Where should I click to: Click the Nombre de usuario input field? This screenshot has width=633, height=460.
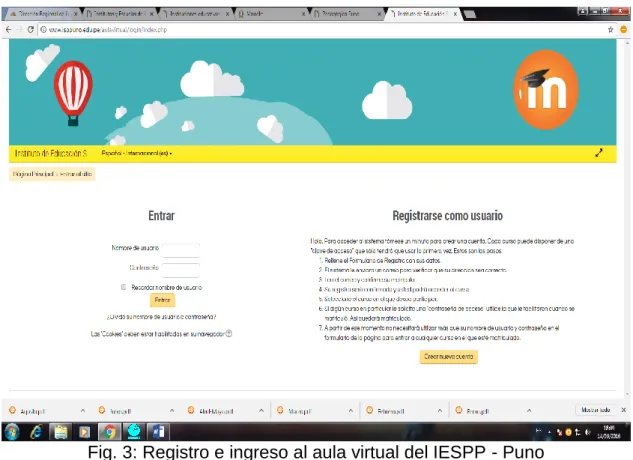point(181,250)
